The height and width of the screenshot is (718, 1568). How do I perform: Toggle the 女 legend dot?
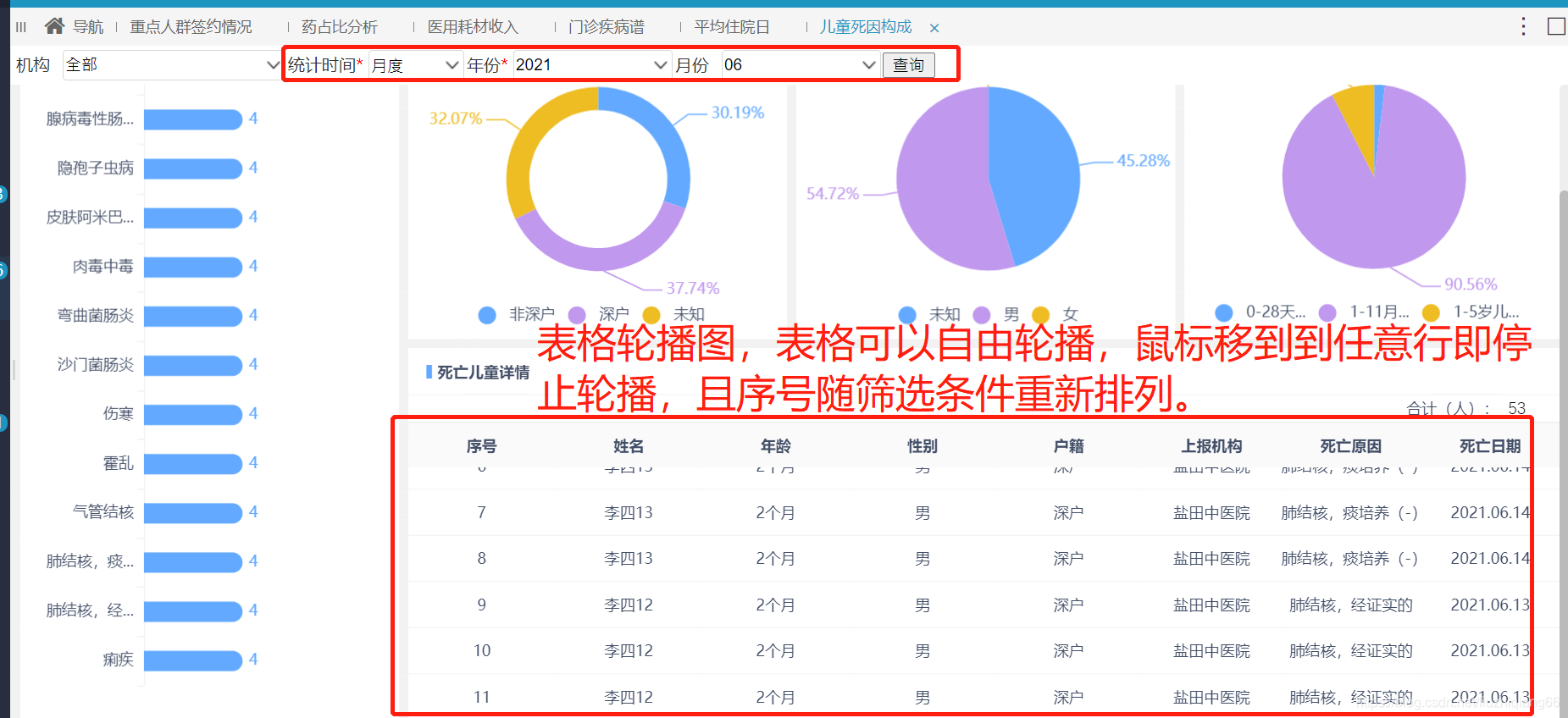1041,315
